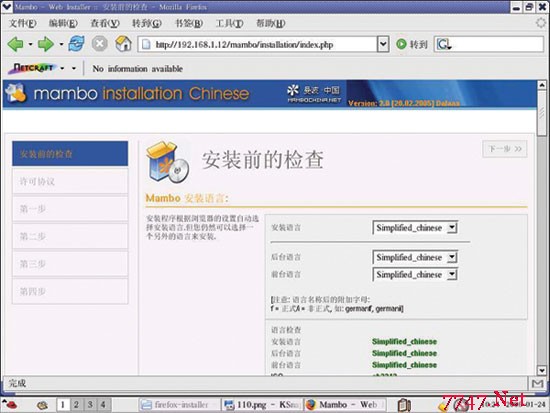Click the grey stop loading icon
Screen dimensions: 550x413
[x=100, y=44]
